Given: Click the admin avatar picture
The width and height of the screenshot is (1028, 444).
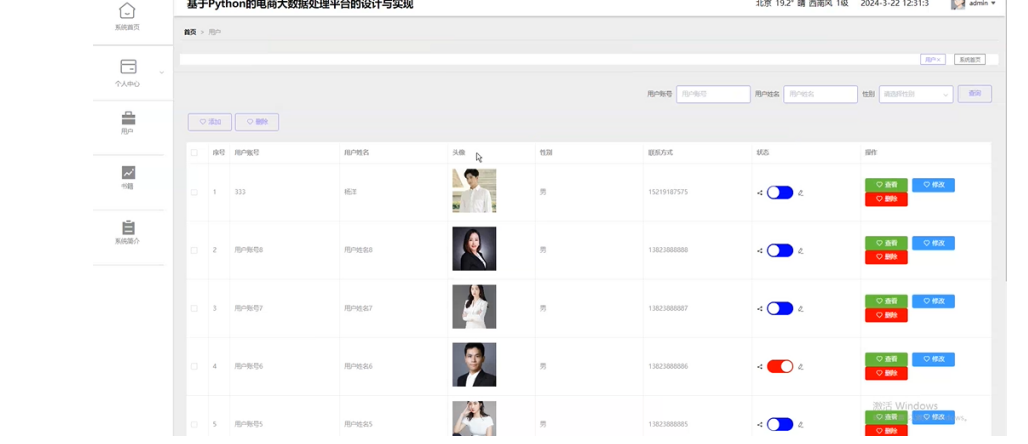Looking at the screenshot, I should pos(958,4).
